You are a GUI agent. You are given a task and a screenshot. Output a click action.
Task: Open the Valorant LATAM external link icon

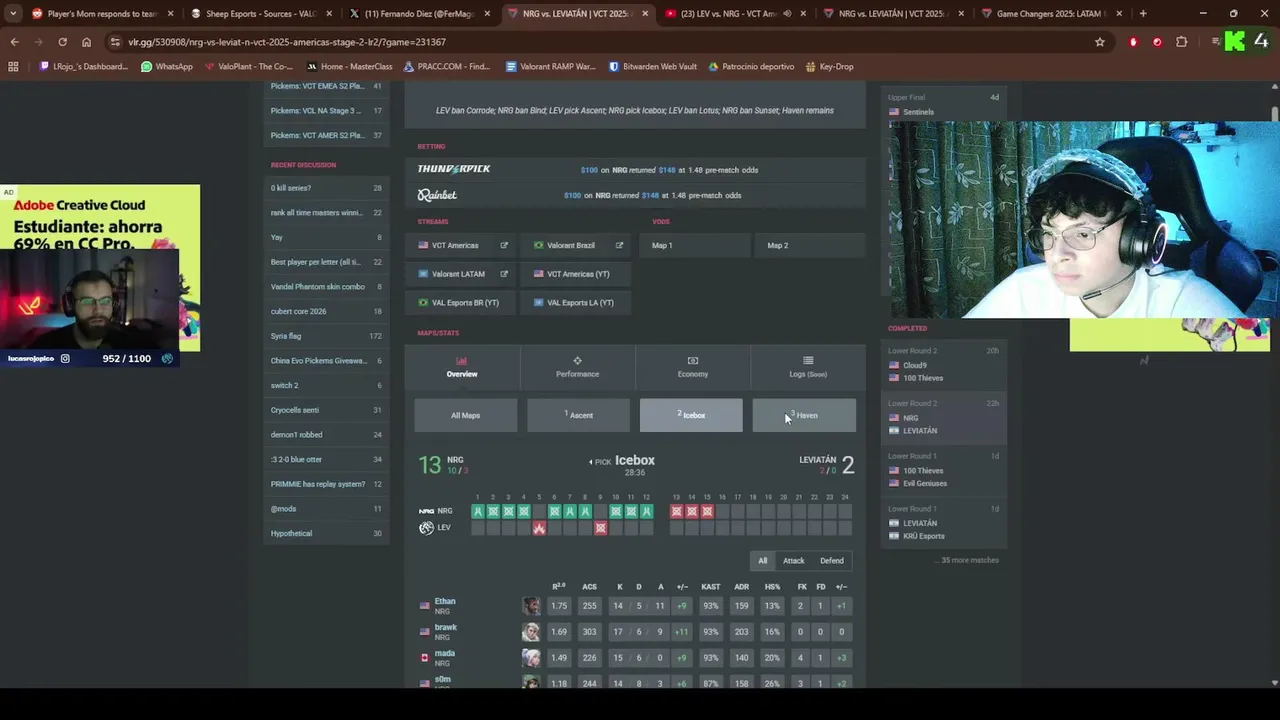click(x=504, y=274)
